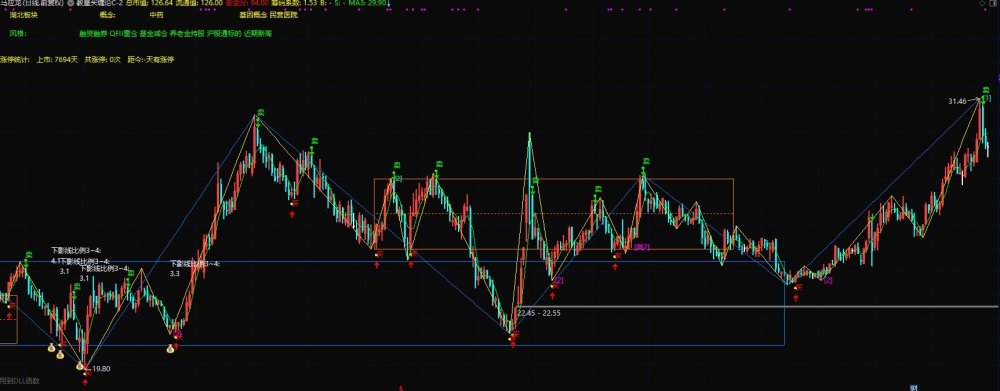Click the green [1] marker next to the 31.46 peak
This screenshot has height=391, width=1000.
[x=987, y=98]
